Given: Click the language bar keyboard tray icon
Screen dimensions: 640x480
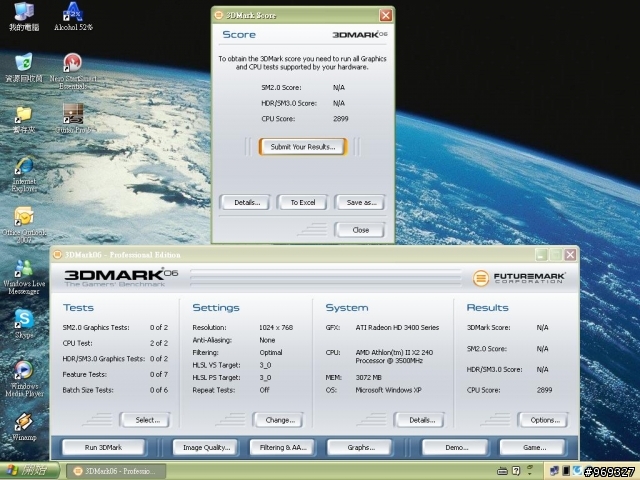Looking at the screenshot, I should pyautogui.click(x=502, y=471).
